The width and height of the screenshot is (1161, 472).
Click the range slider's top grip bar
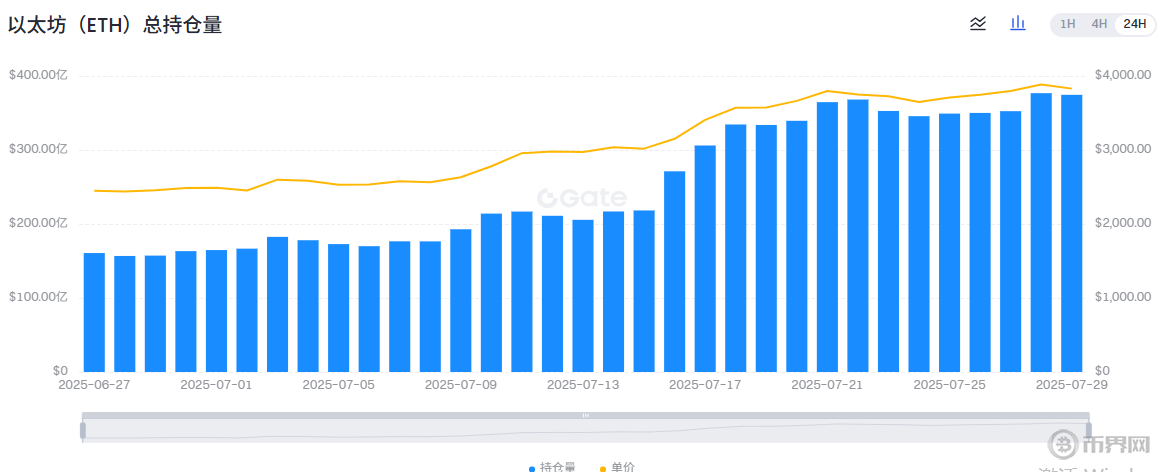click(x=586, y=416)
